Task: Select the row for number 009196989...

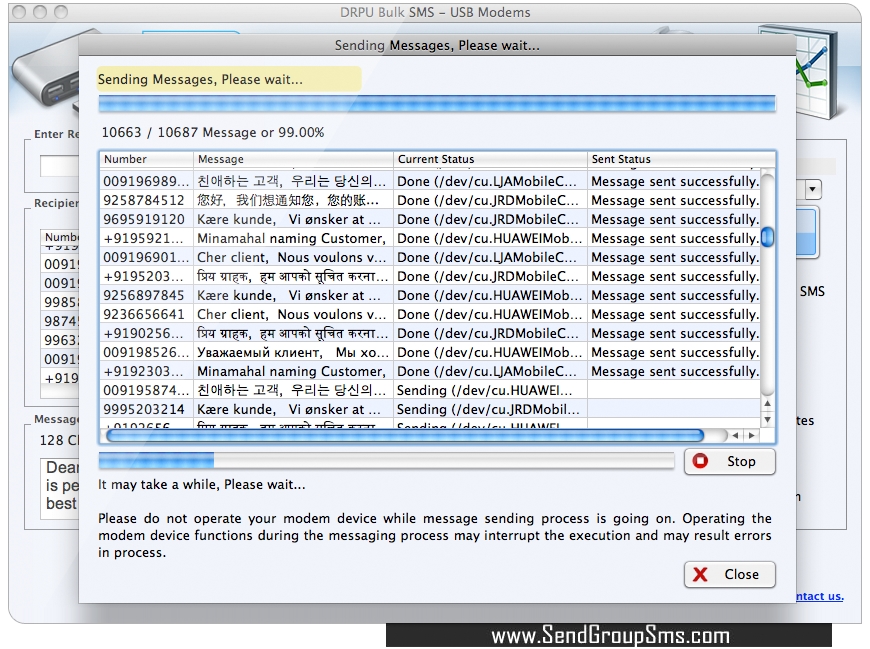Action: (x=430, y=181)
